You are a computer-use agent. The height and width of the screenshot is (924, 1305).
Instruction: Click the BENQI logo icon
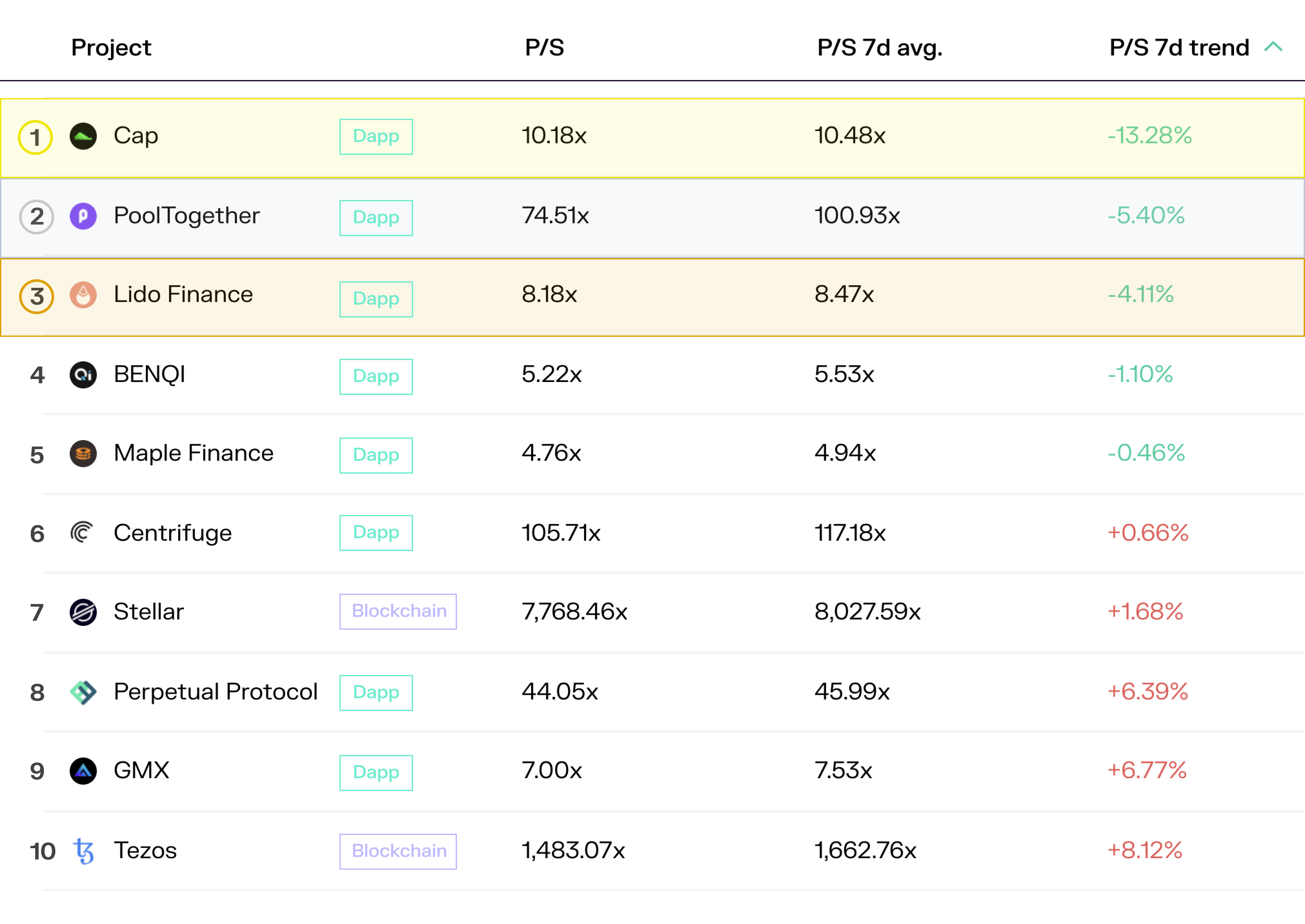point(83,375)
